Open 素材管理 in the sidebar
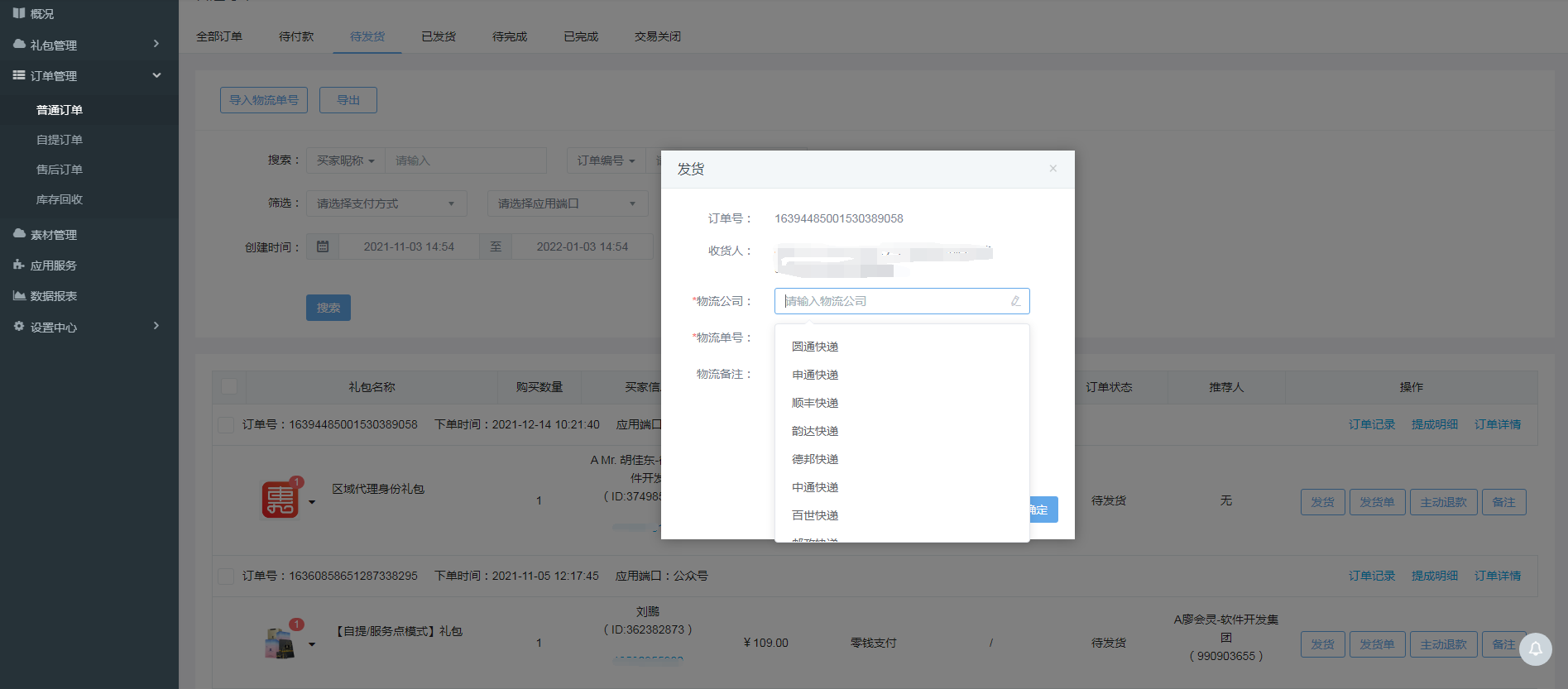This screenshot has width=1568, height=689. [x=53, y=235]
